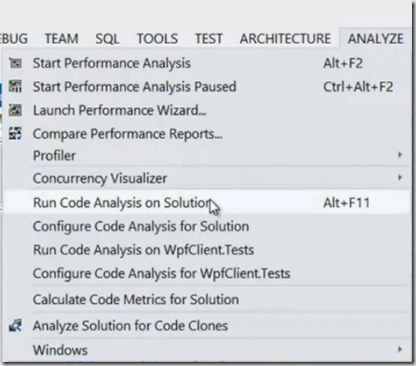Choose Compare Performance Reports...
The width and height of the screenshot is (416, 366).
coord(206,134)
